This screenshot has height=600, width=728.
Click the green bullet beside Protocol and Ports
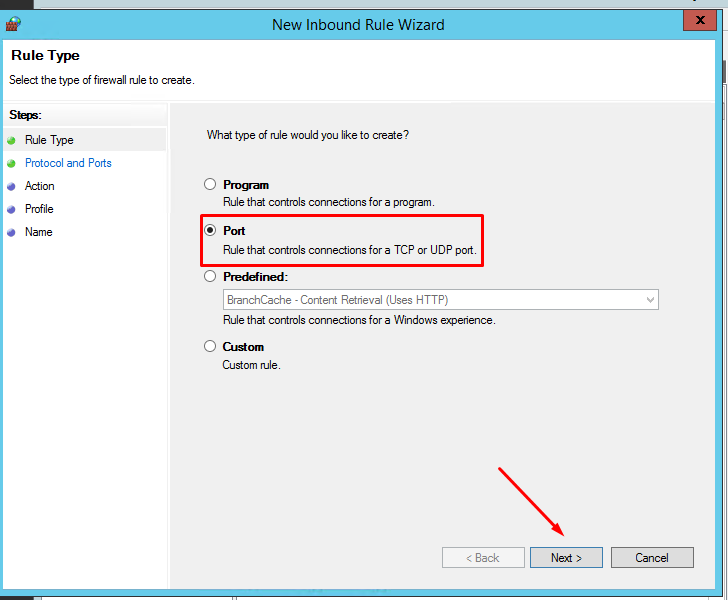12,163
